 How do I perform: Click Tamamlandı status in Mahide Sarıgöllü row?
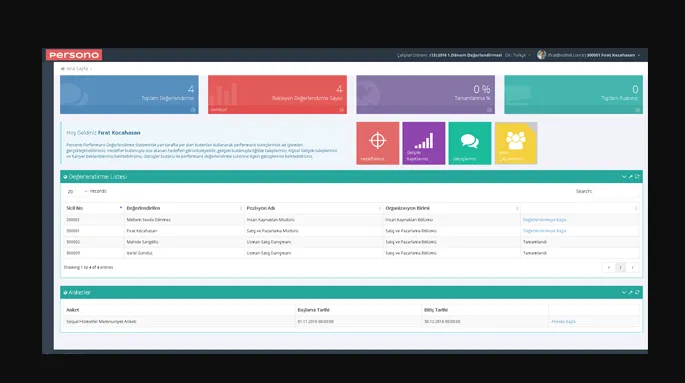pyautogui.click(x=534, y=242)
